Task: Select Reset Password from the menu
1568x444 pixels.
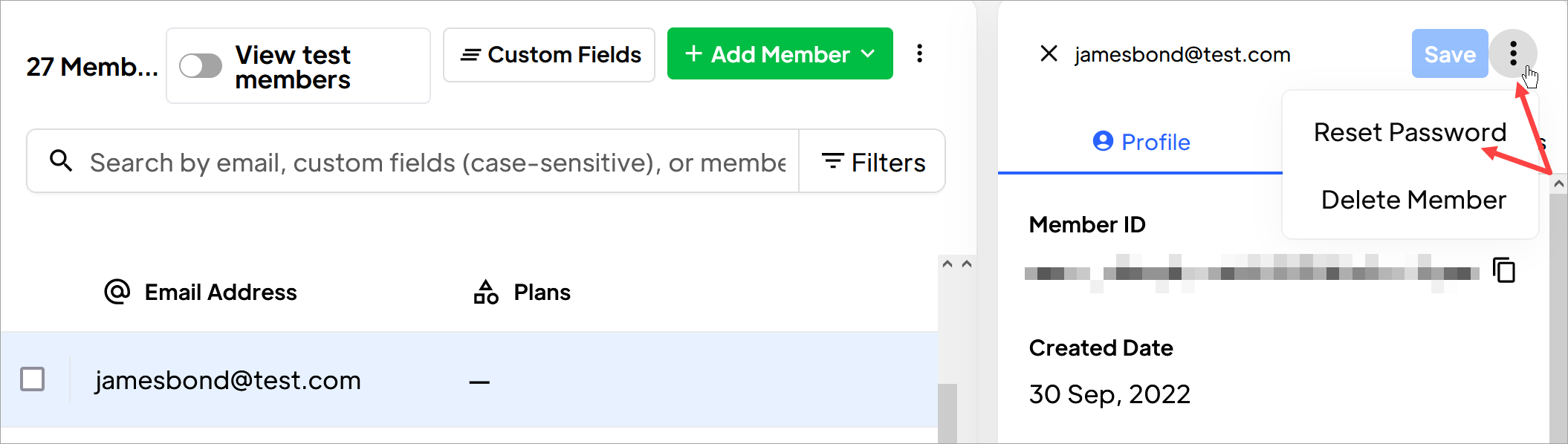Action: coord(1410,132)
